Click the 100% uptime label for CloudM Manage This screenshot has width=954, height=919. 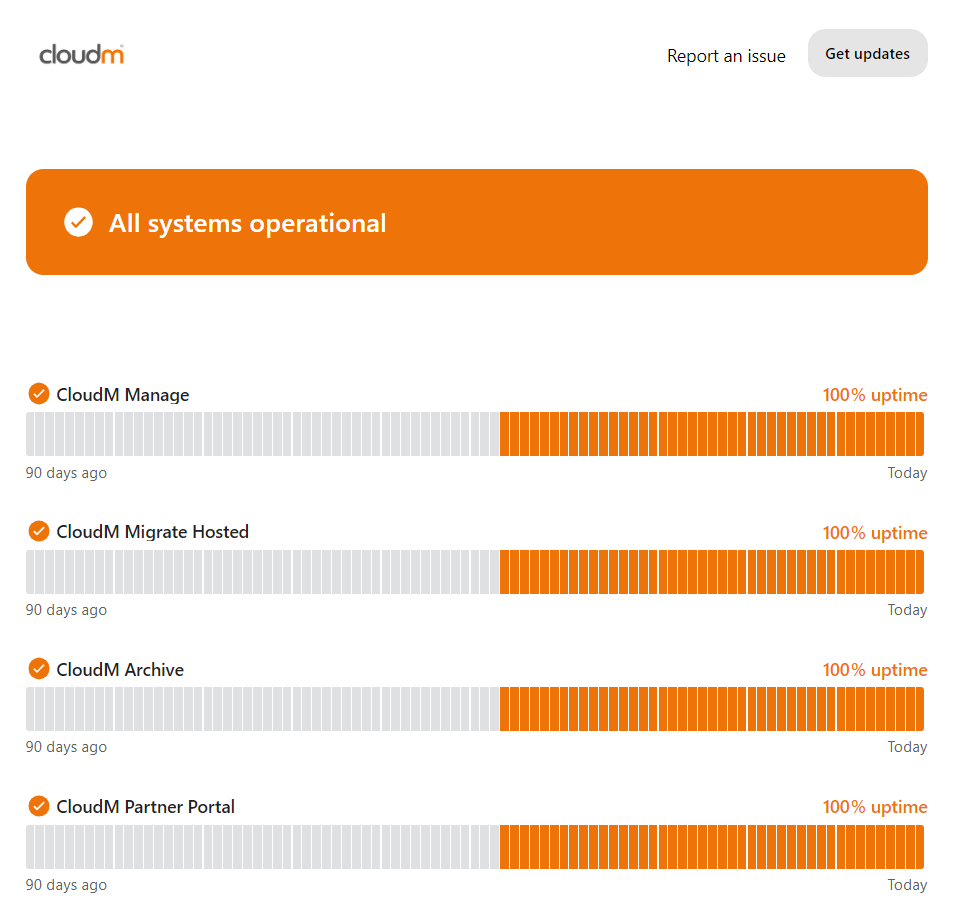coord(875,395)
